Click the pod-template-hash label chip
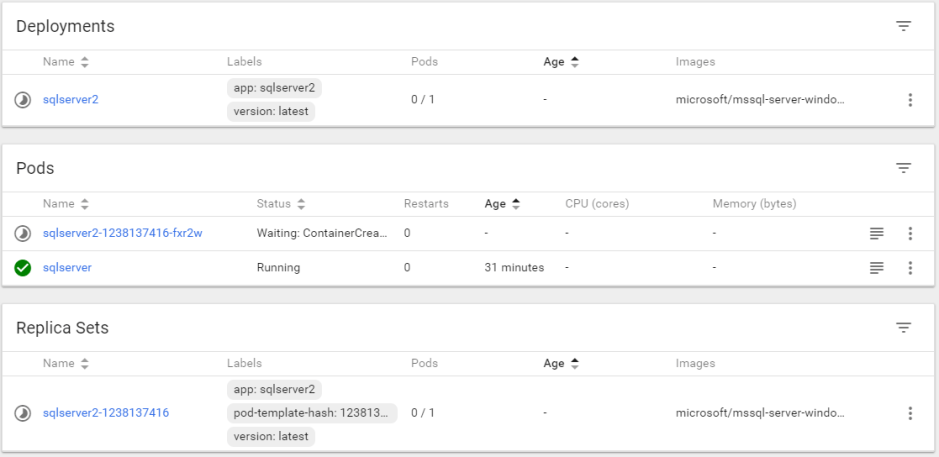The width and height of the screenshot is (939, 457). pyautogui.click(x=311, y=413)
